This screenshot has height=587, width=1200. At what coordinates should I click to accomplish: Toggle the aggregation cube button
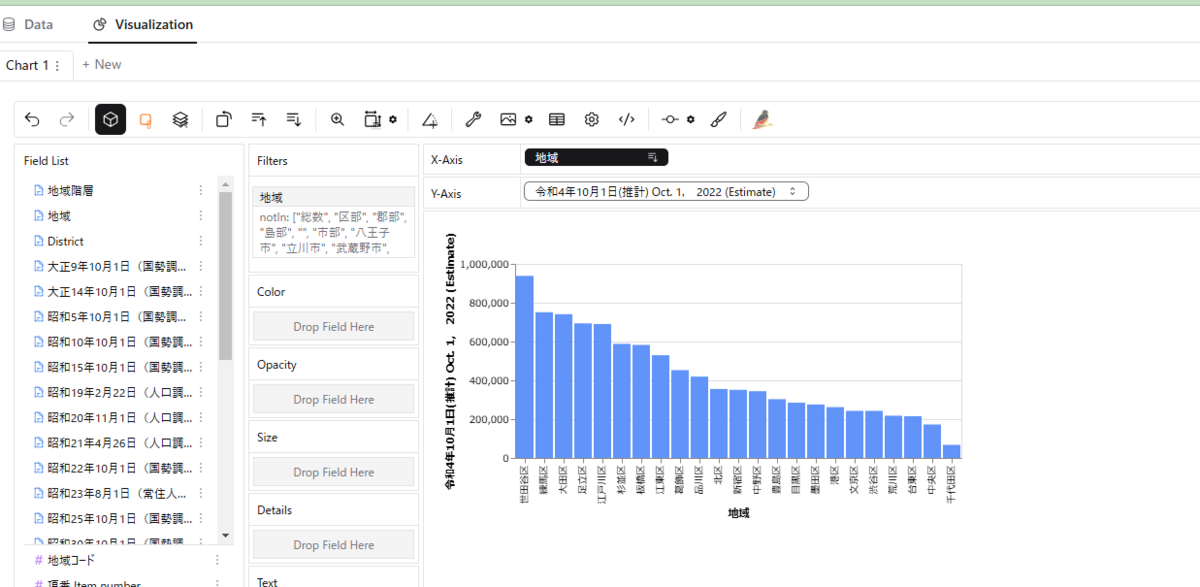coord(110,120)
